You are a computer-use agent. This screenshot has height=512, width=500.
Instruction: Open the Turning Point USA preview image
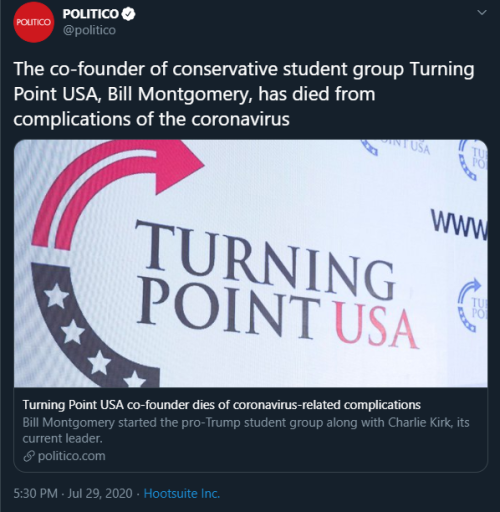pos(251,263)
